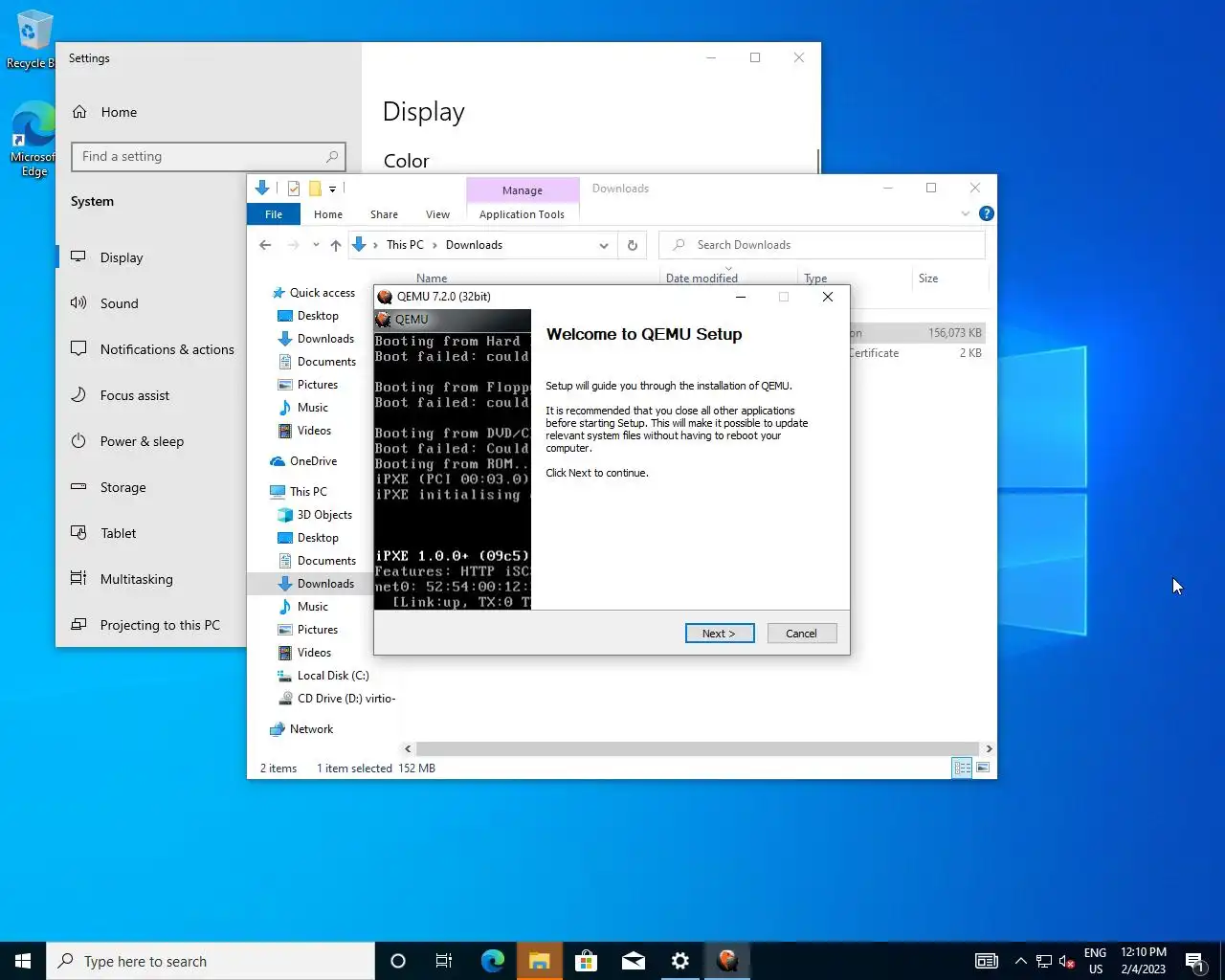The image size is (1225, 980).
Task: Click Properties icon in quick toolbar
Action: coord(294,189)
